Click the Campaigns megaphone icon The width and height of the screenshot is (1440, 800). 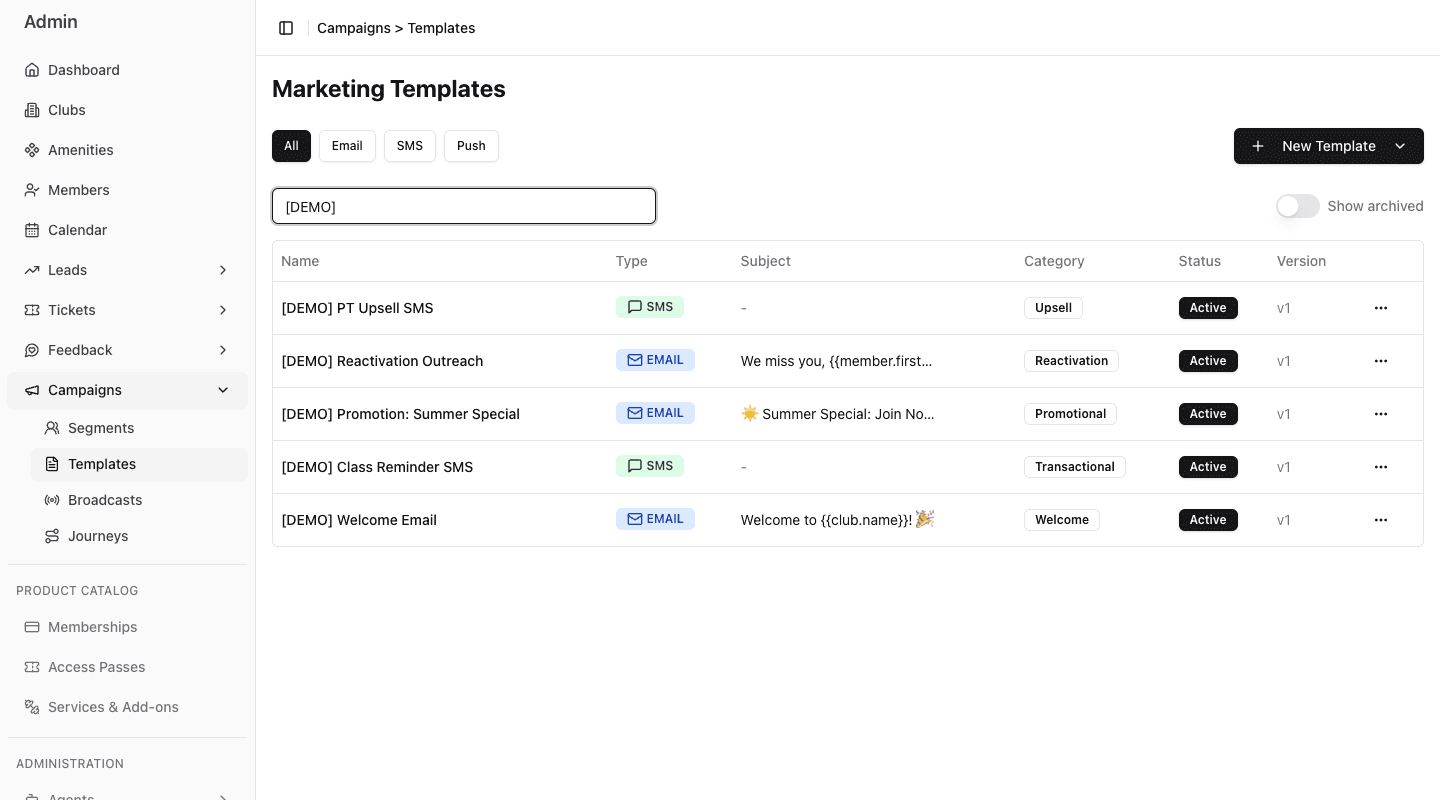point(32,390)
